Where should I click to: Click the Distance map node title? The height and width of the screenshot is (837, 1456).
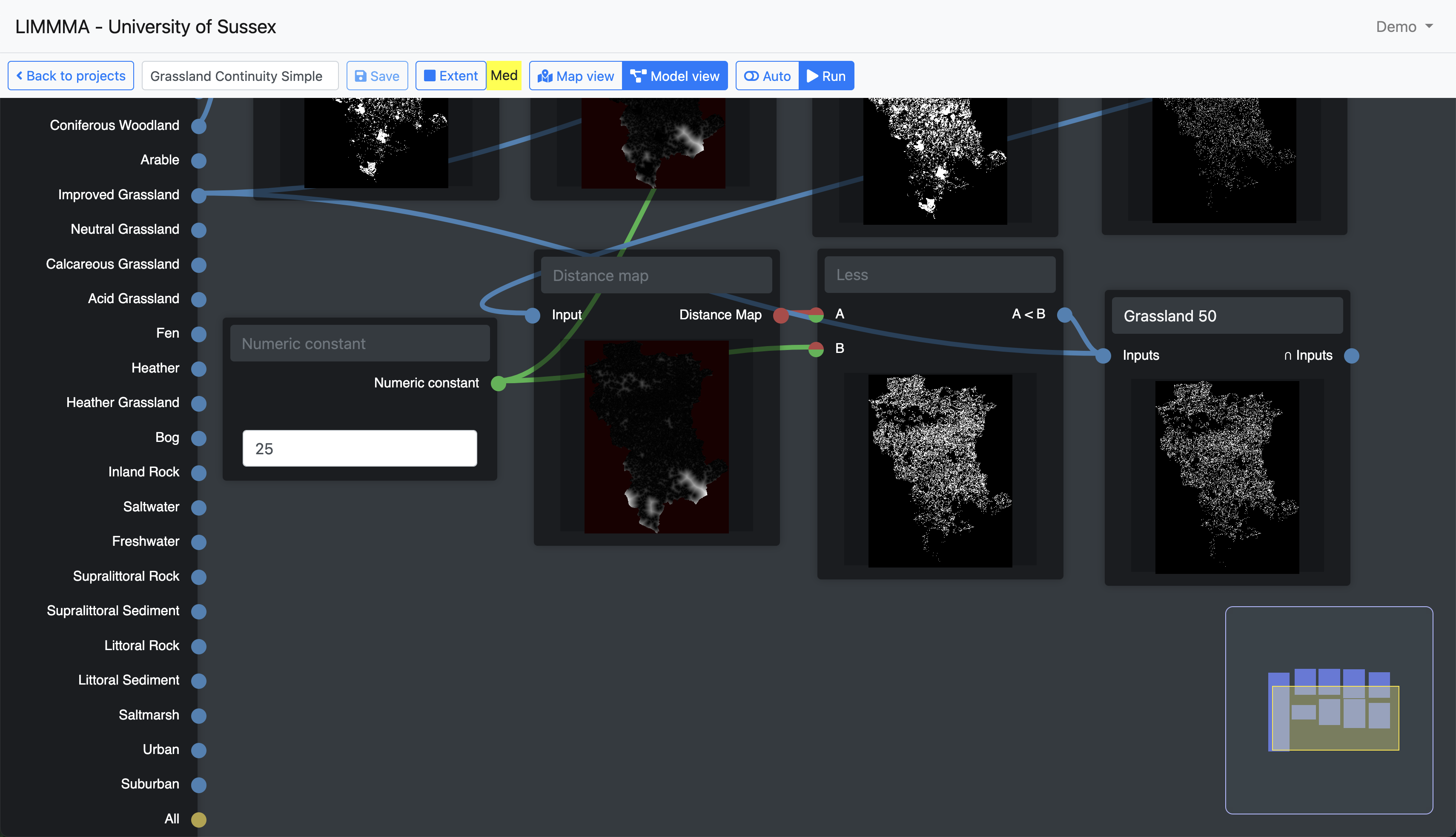click(656, 275)
